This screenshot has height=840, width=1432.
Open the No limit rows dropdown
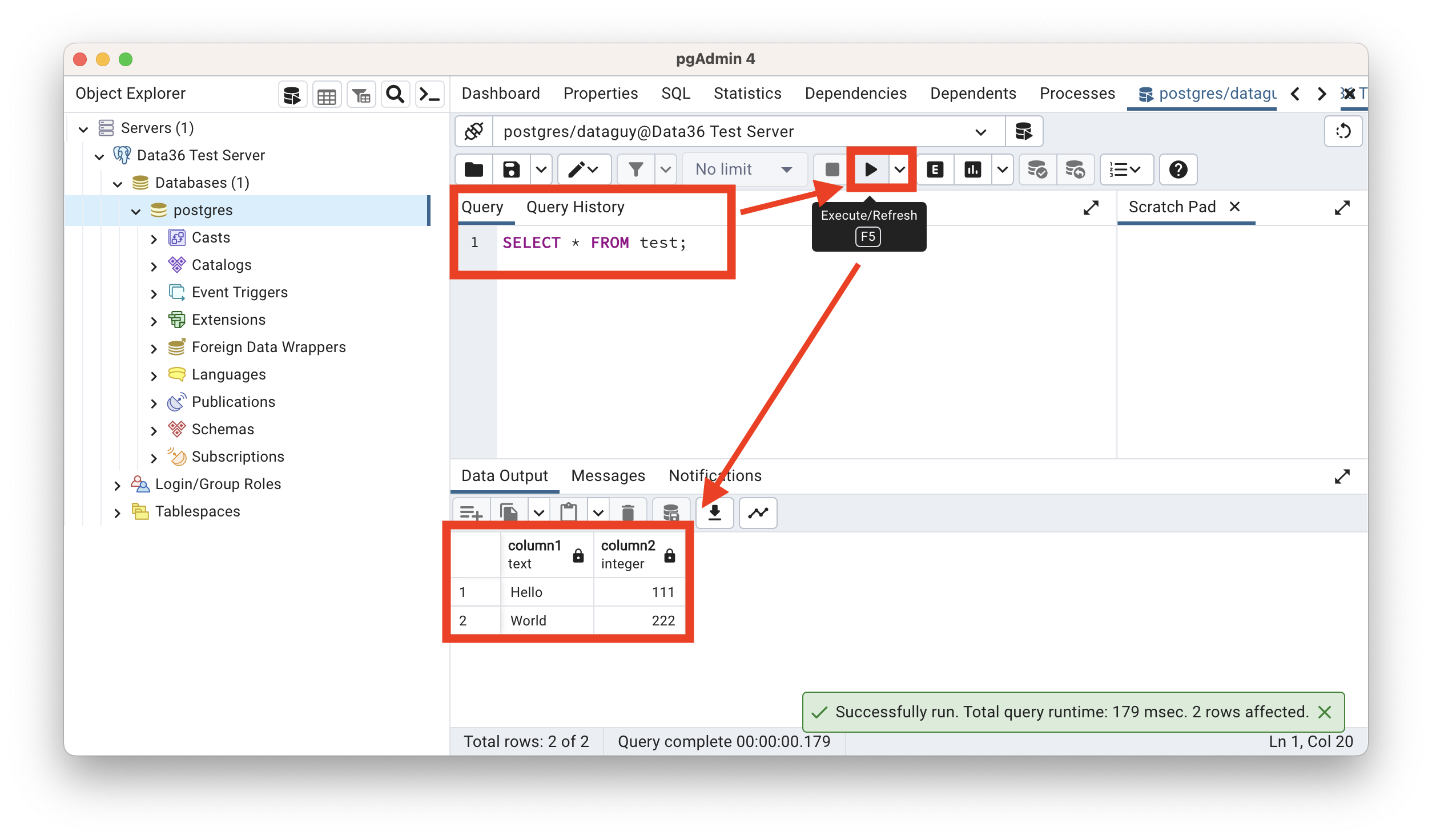743,169
